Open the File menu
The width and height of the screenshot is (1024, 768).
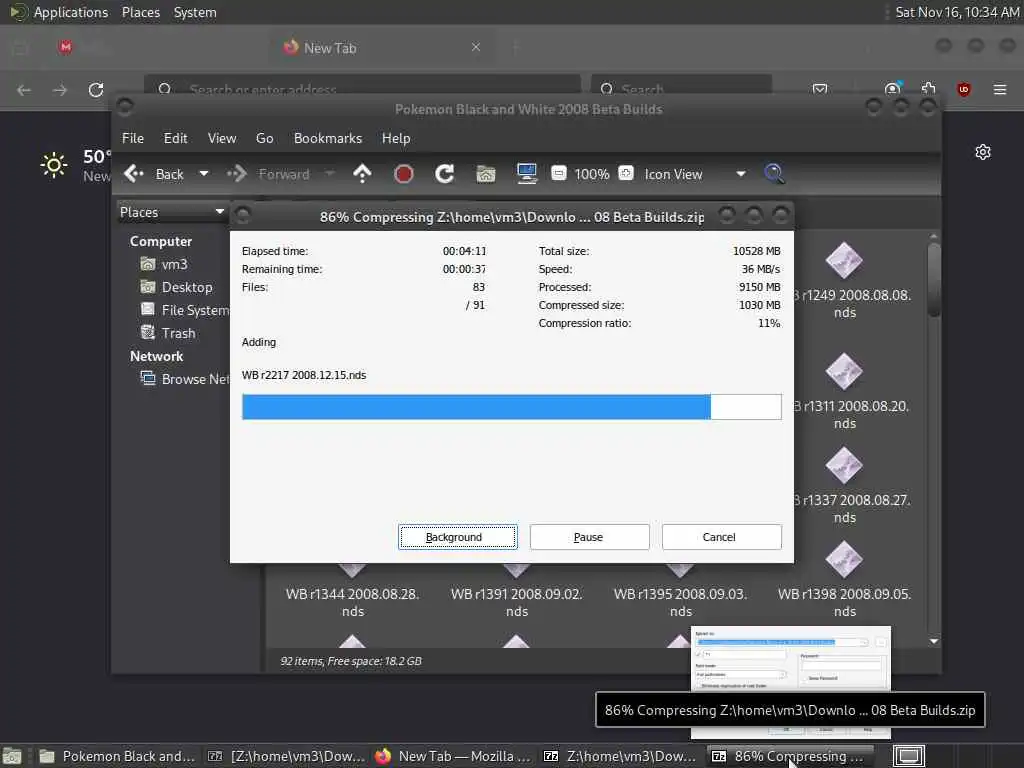133,138
